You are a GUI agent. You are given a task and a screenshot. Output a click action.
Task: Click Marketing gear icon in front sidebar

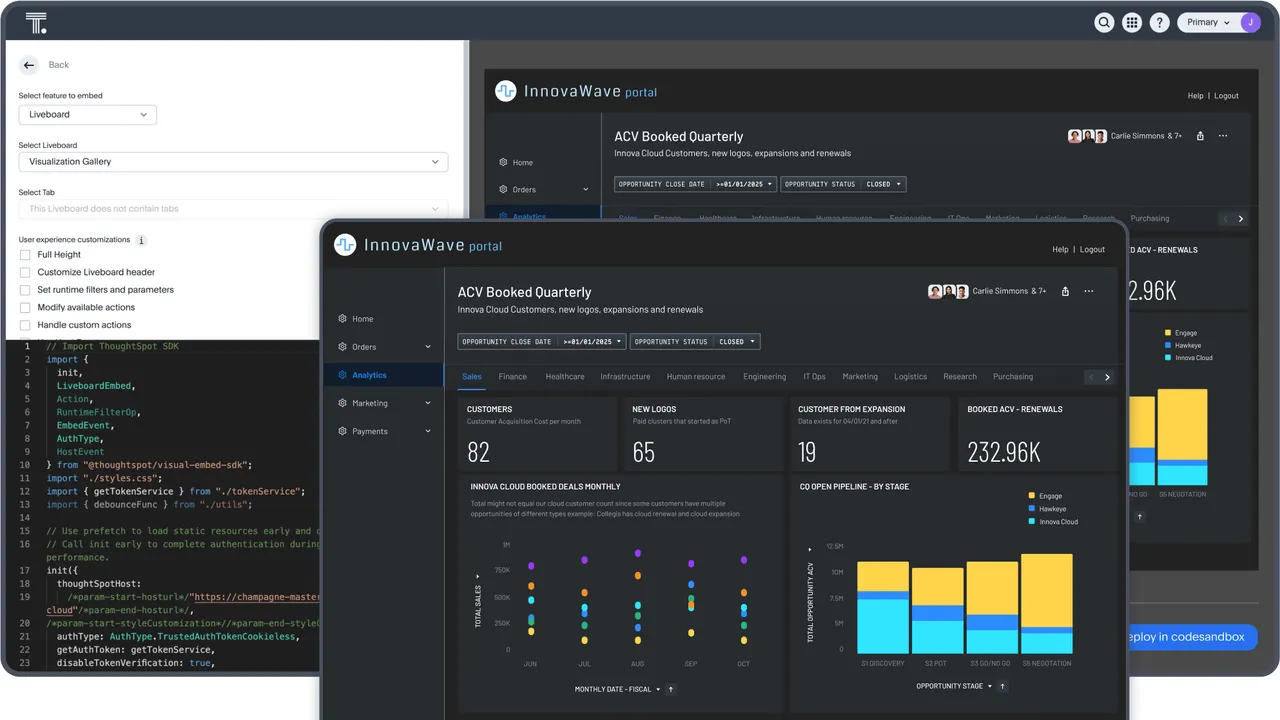(x=342, y=403)
